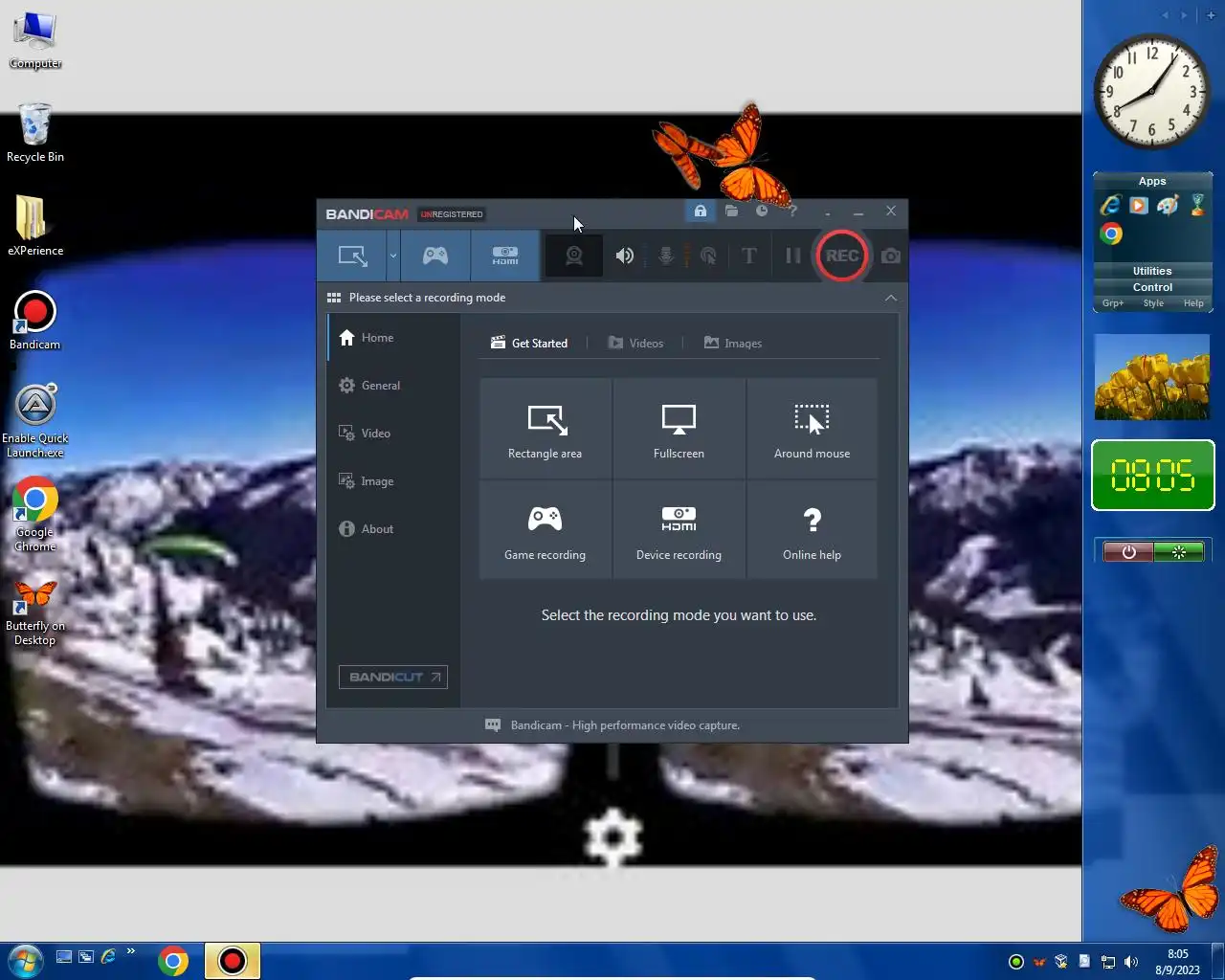This screenshot has width=1225, height=980.
Task: Click the Recycle Bin desktop icon
Action: (x=35, y=133)
